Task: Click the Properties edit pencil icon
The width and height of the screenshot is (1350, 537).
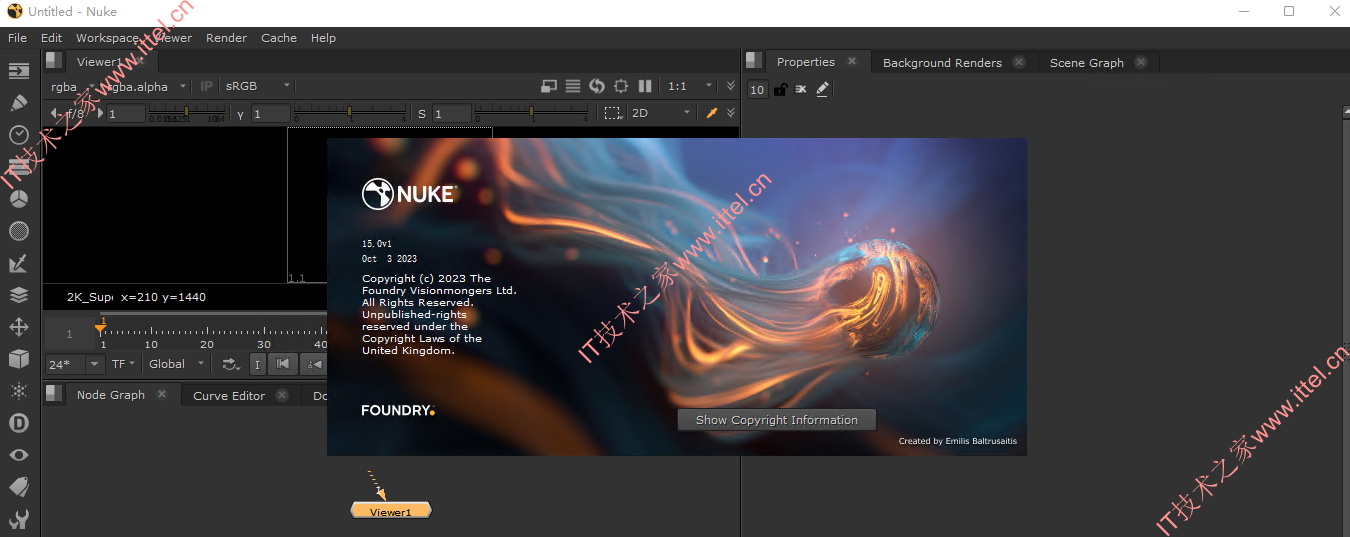Action: tap(822, 89)
